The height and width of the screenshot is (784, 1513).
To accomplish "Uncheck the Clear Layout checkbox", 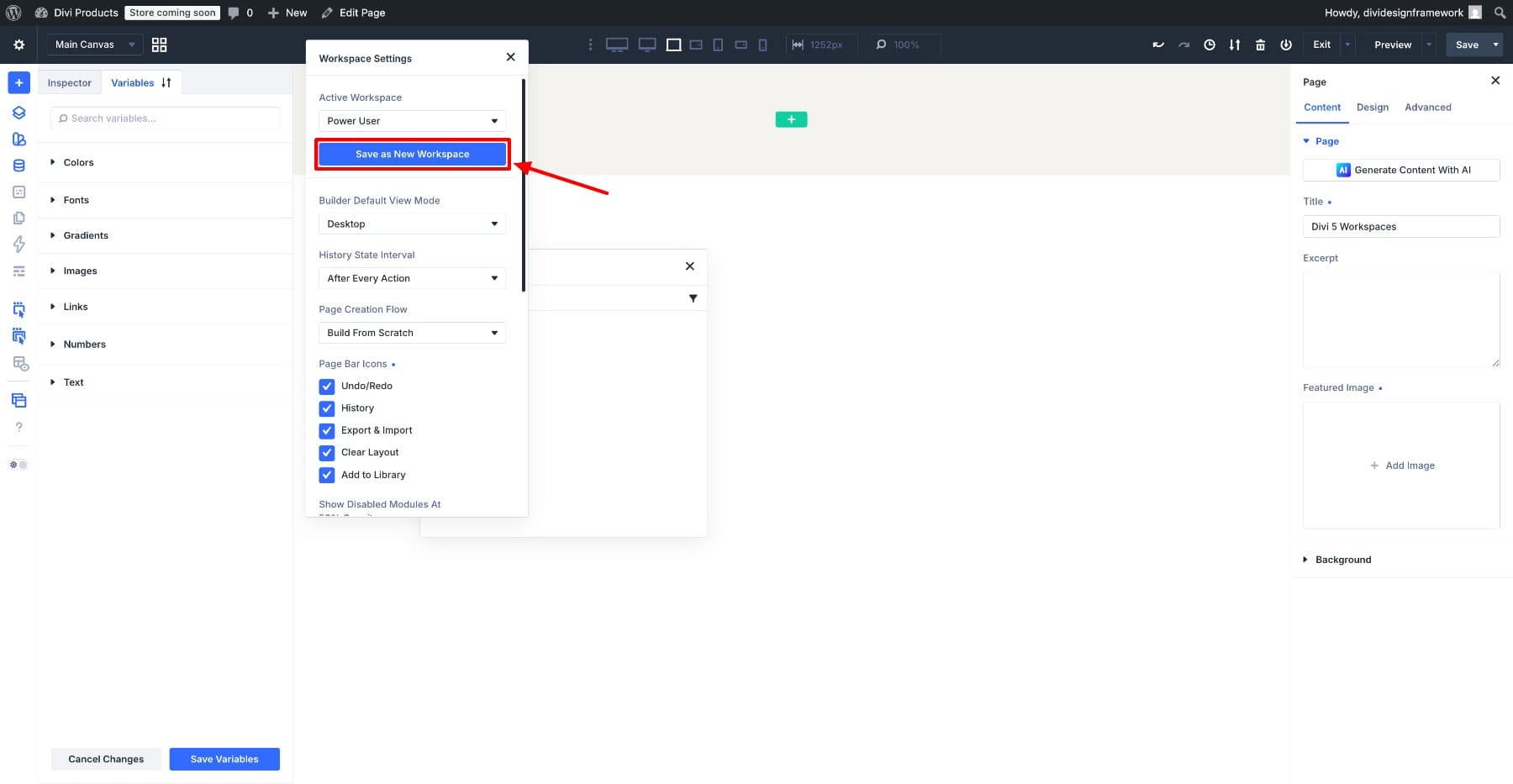I will point(327,453).
